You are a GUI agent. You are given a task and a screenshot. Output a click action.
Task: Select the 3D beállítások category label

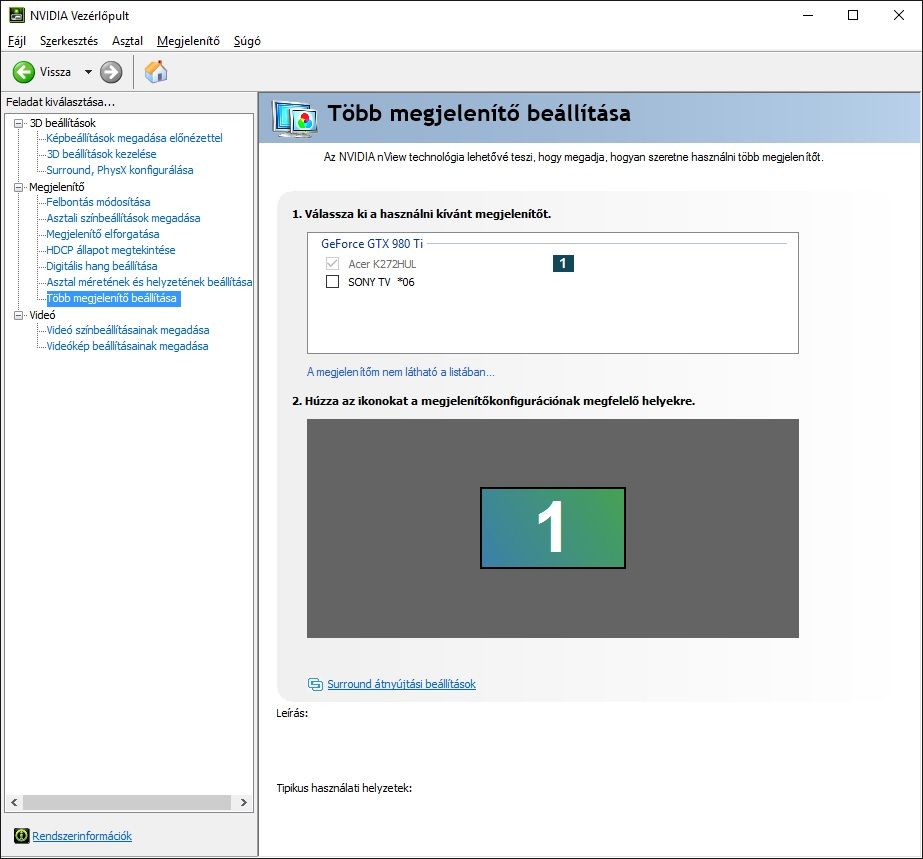pyautogui.click(x=62, y=123)
